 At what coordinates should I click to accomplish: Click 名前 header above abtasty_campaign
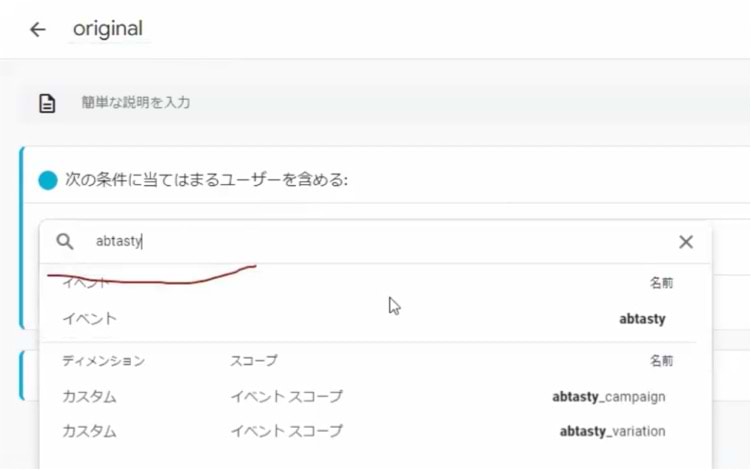pyautogui.click(x=661, y=361)
